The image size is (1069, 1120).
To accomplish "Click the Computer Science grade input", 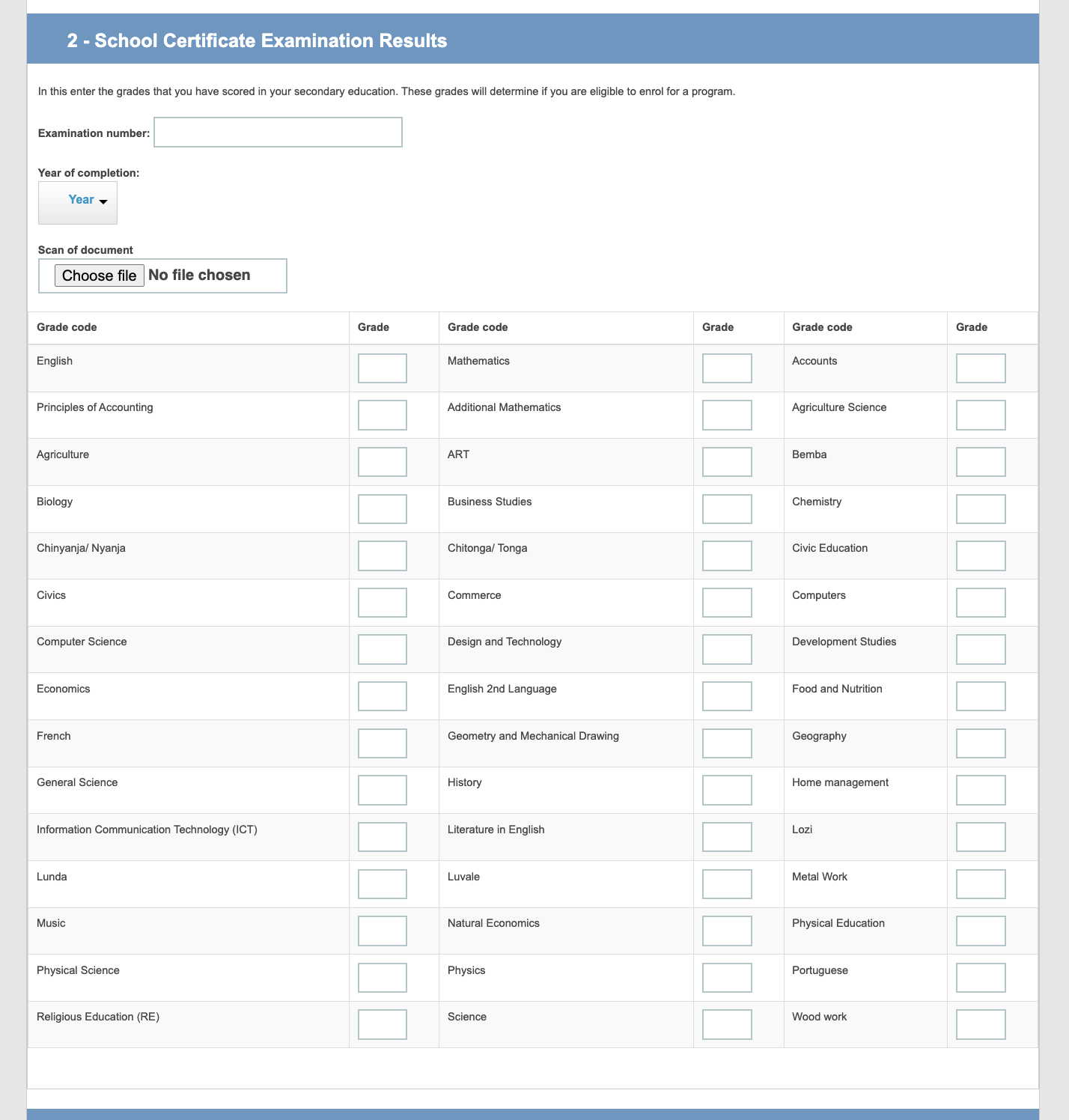I will 382,649.
